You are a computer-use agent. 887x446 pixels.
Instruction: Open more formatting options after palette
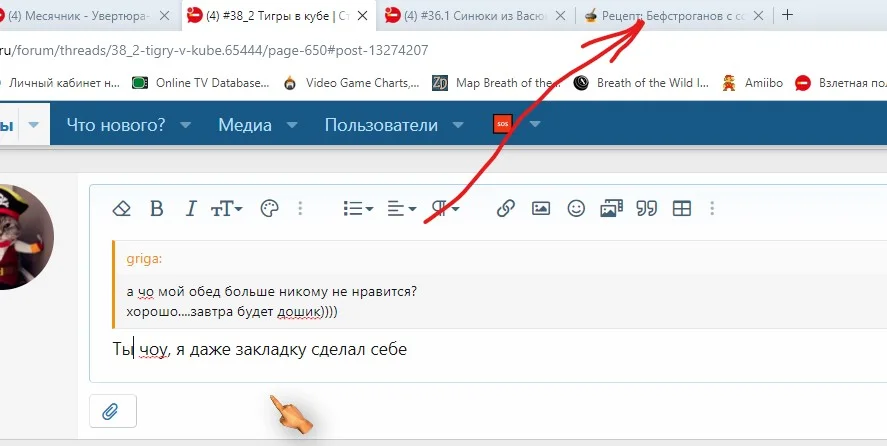(x=300, y=209)
